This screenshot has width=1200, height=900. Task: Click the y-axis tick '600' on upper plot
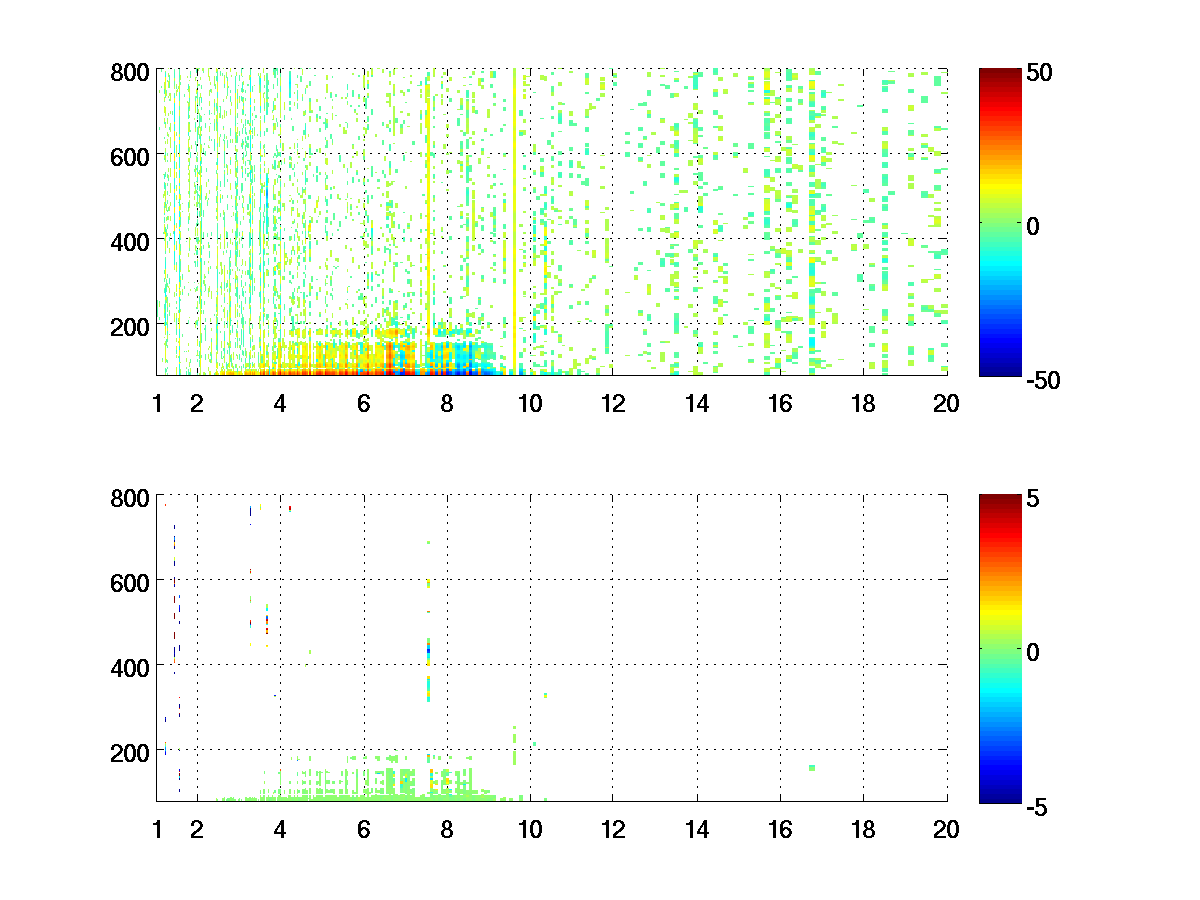click(130, 156)
